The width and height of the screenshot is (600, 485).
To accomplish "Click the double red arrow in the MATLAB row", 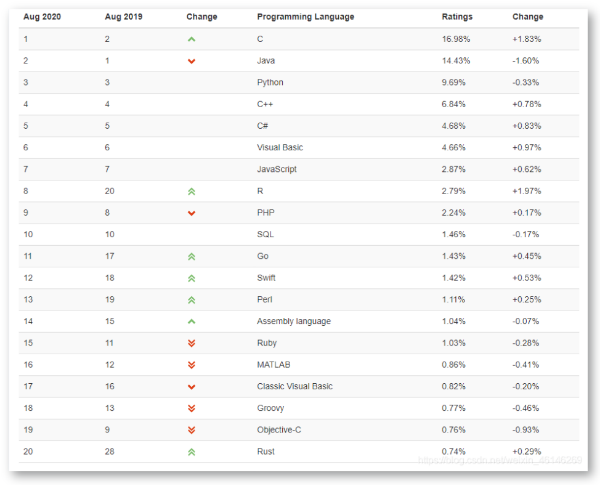I will [191, 365].
